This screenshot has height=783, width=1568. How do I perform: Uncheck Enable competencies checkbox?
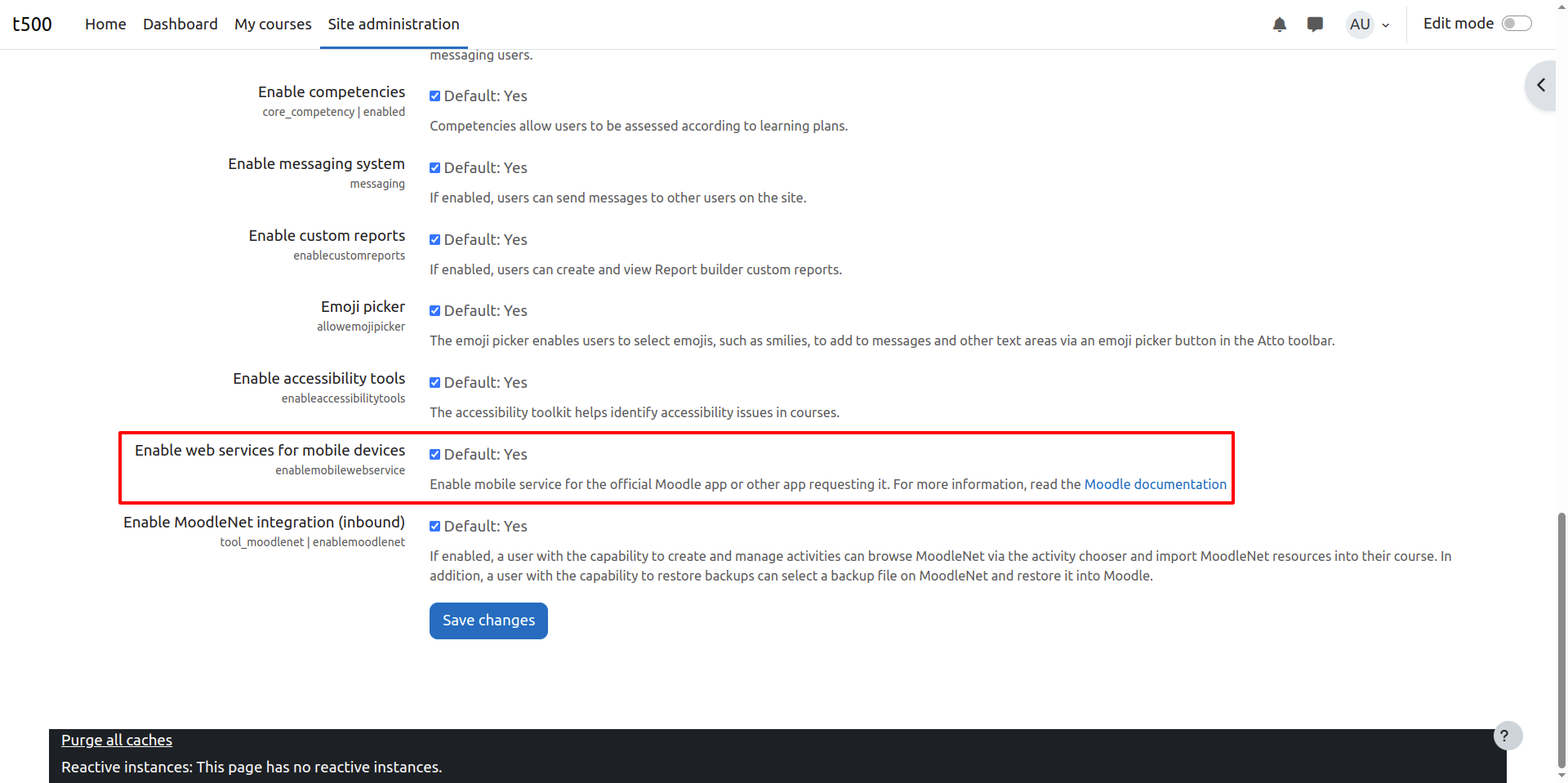pyautogui.click(x=435, y=96)
